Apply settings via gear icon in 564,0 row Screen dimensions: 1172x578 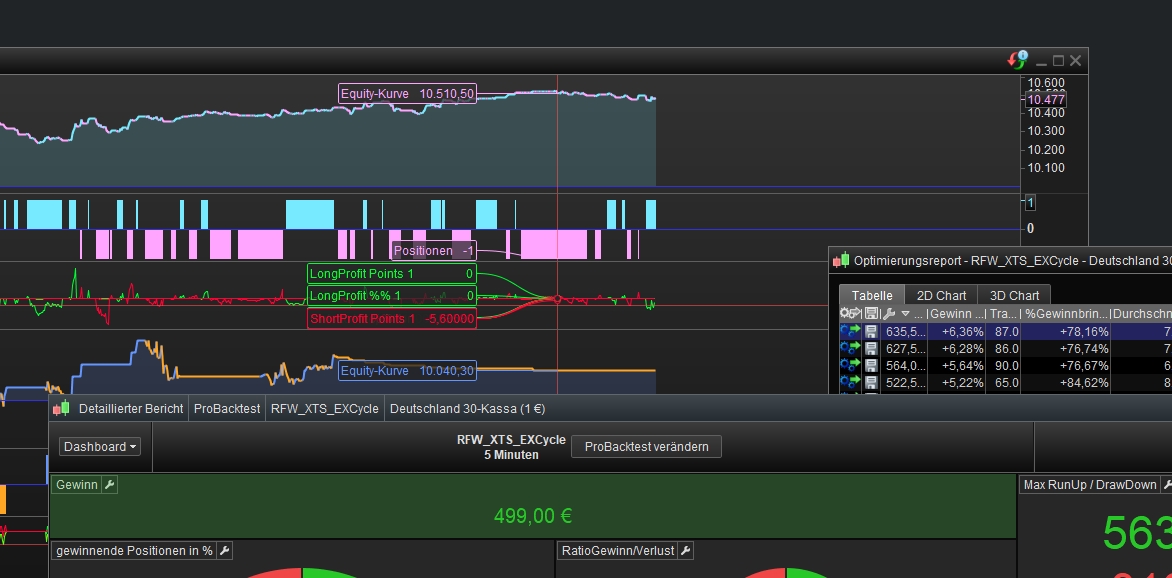851,366
